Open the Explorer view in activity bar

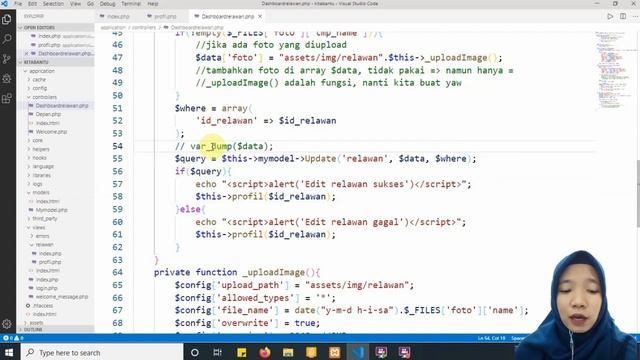tap(7, 19)
